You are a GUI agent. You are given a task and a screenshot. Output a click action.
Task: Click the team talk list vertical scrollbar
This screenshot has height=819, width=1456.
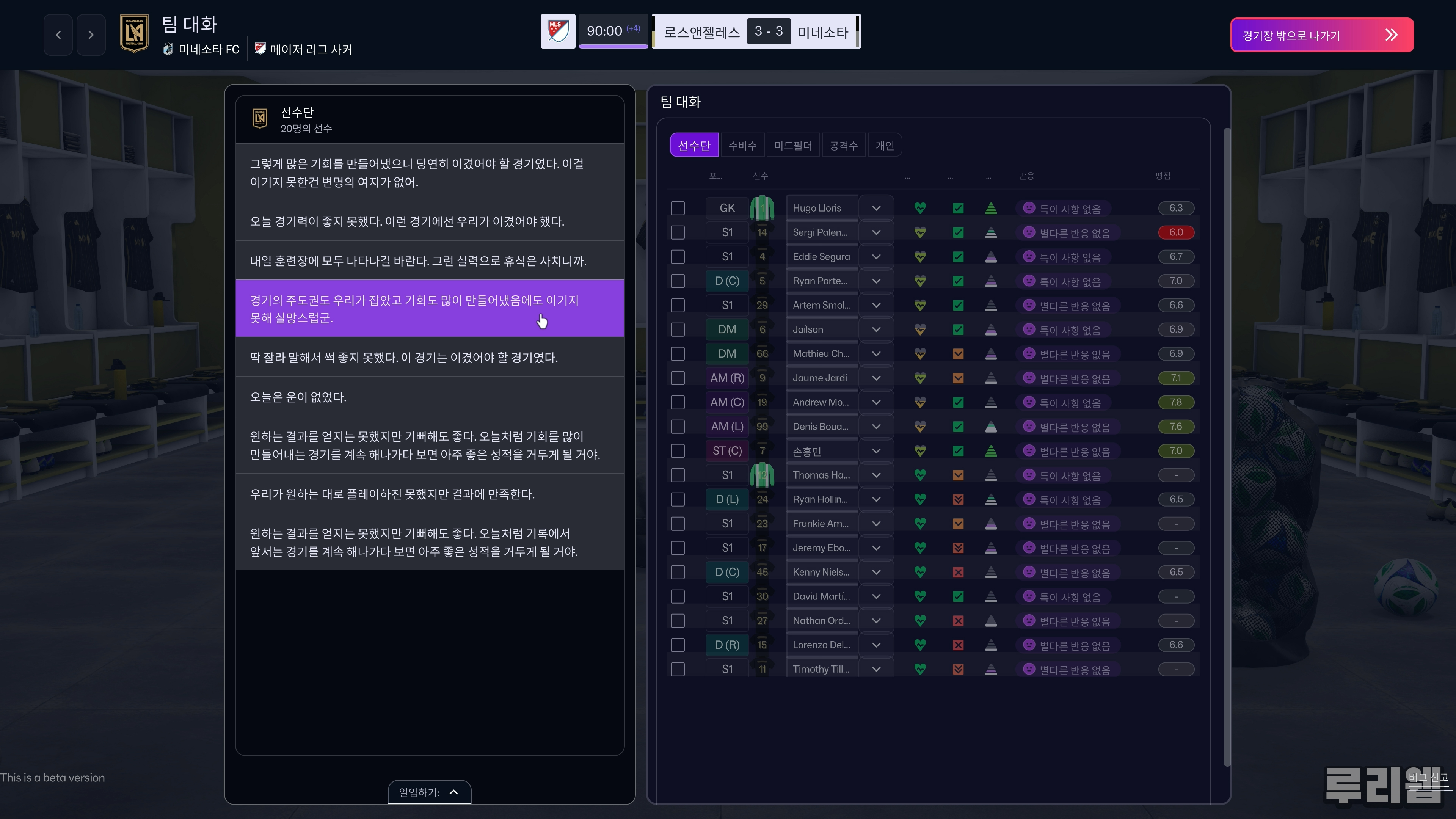1227,447
